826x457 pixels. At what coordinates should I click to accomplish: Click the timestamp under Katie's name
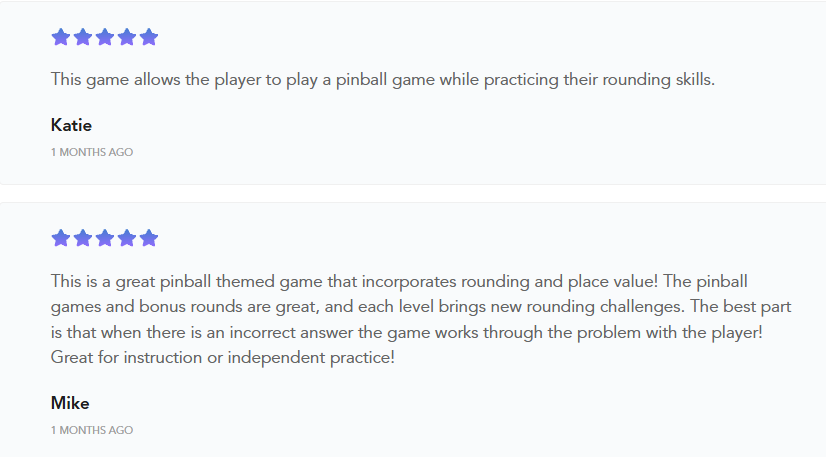coord(92,153)
